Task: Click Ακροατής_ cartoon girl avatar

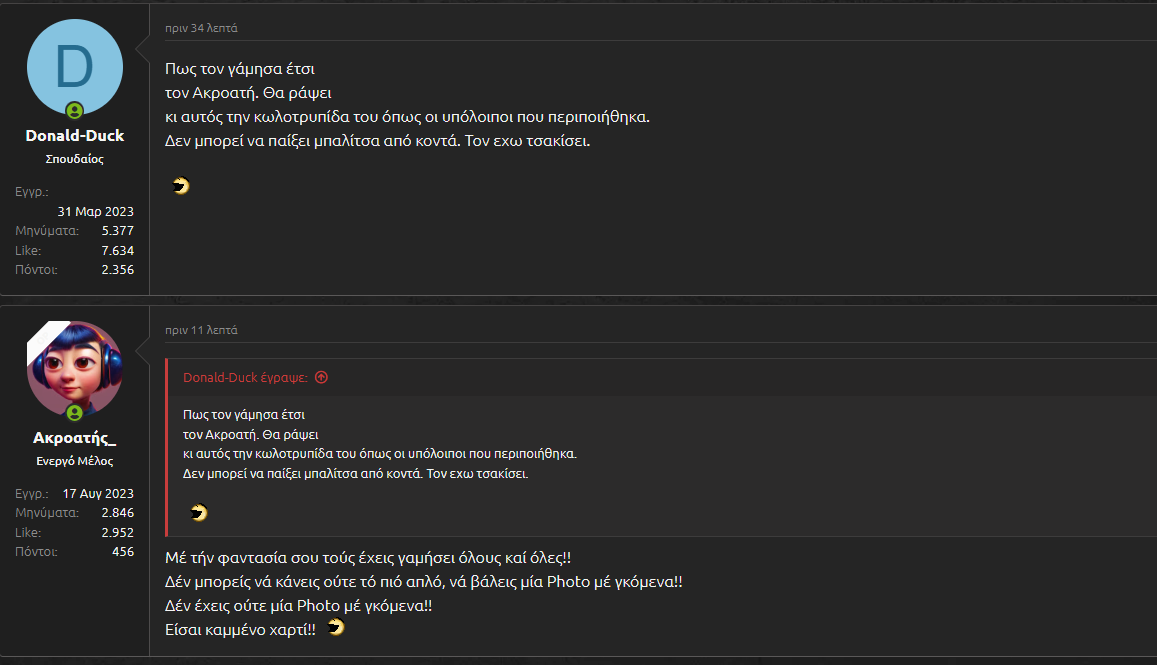Action: (75, 368)
